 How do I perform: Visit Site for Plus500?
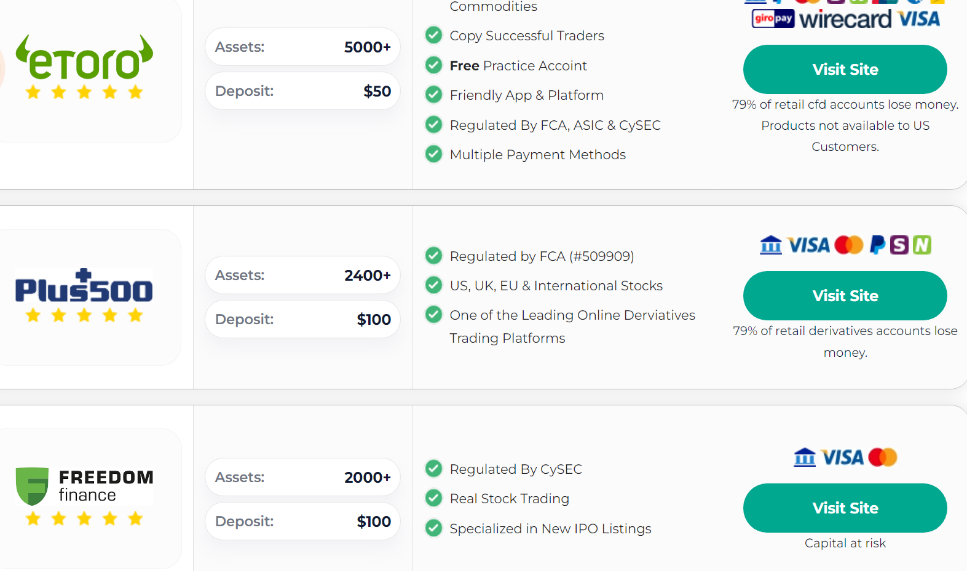pos(845,296)
